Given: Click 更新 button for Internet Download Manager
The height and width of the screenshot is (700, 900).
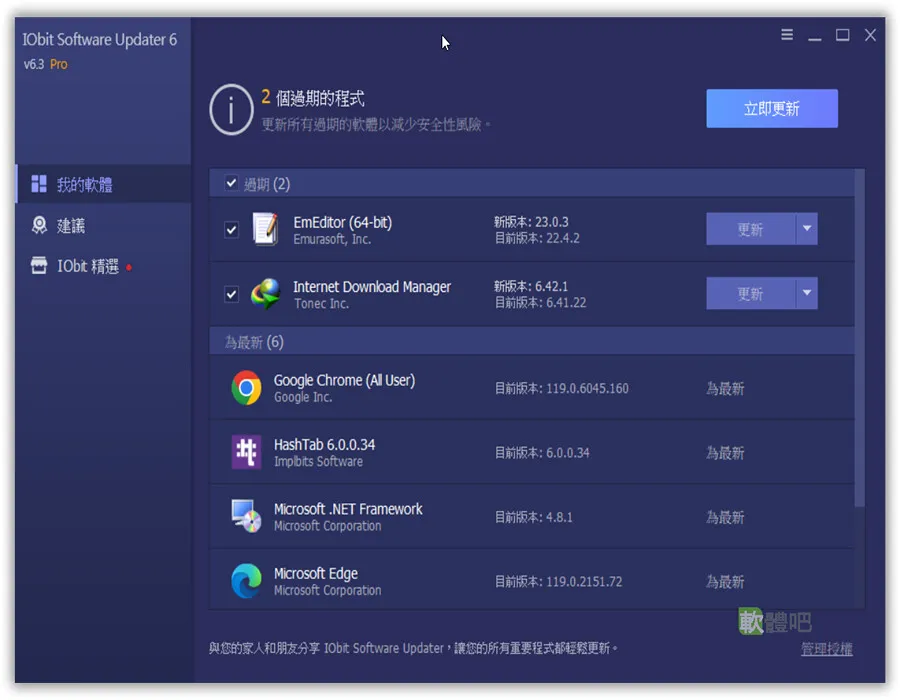Looking at the screenshot, I should pyautogui.click(x=751, y=293).
